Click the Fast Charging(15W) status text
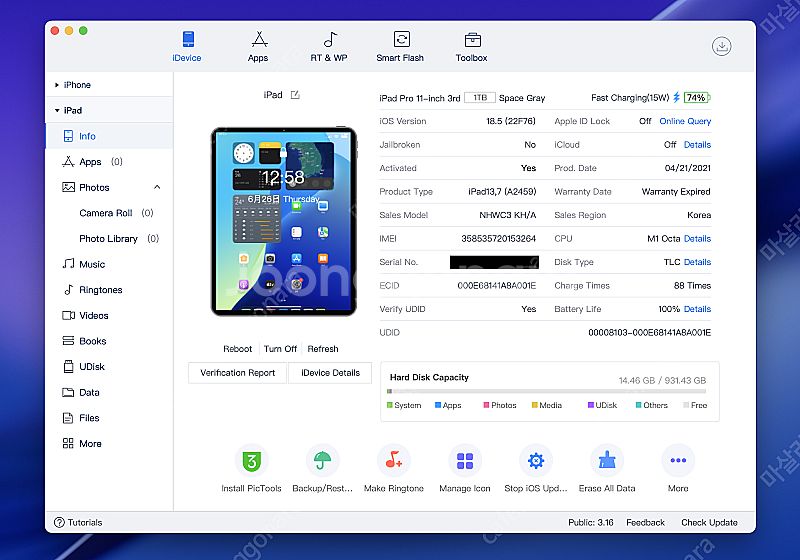The image size is (800, 560). pyautogui.click(x=630, y=97)
